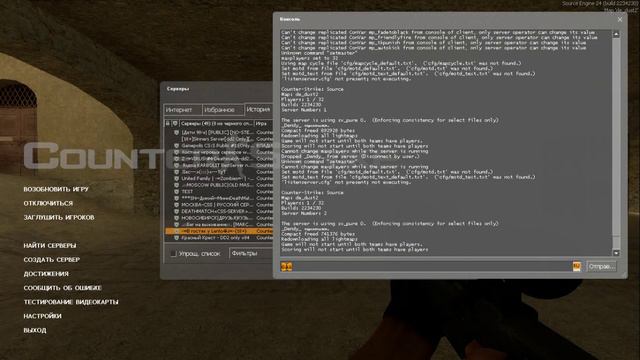
Task: Click the shield icon beside MOSCOW PUBLIC server
Action: (176, 185)
